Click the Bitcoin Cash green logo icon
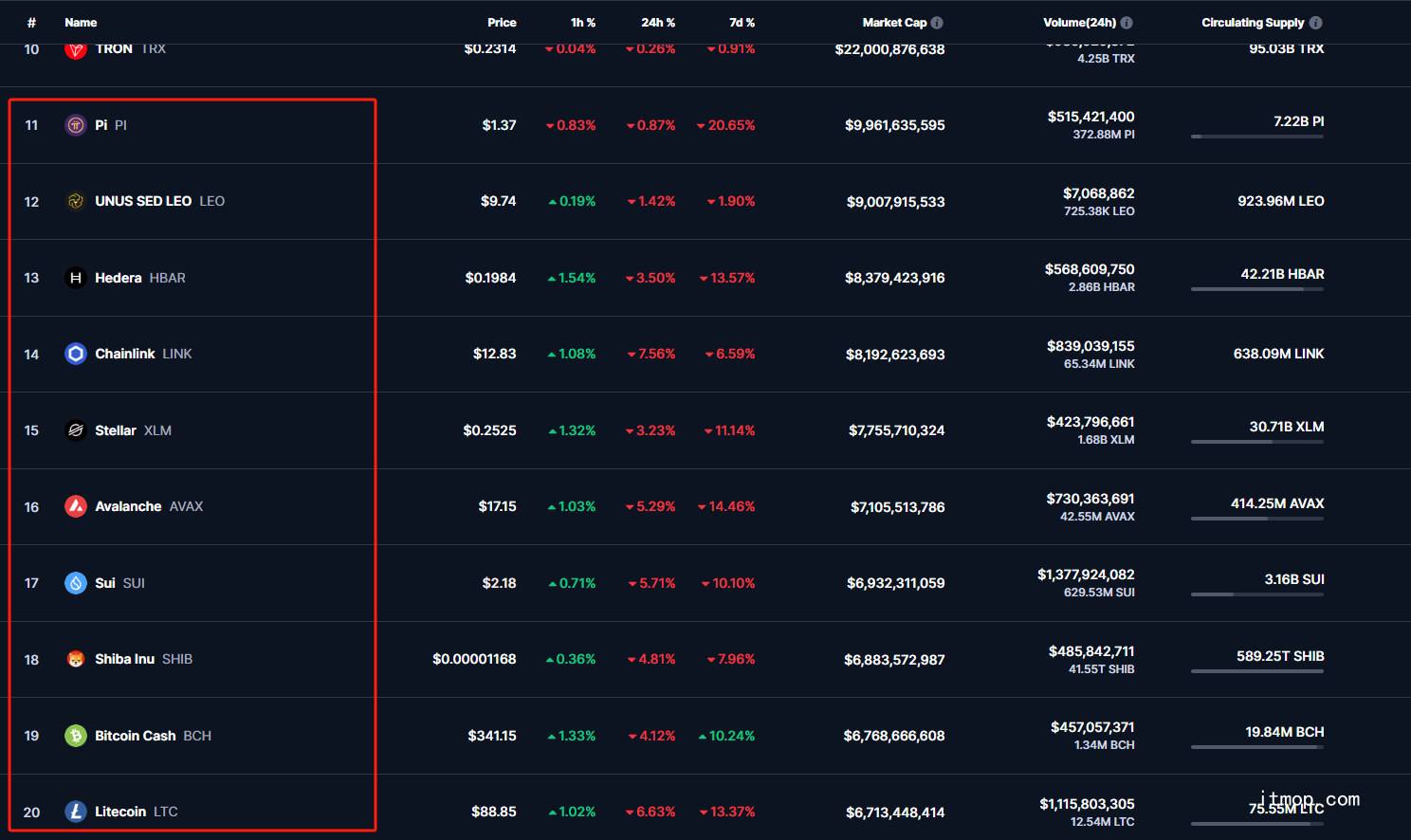This screenshot has height=840, width=1411. coord(76,736)
